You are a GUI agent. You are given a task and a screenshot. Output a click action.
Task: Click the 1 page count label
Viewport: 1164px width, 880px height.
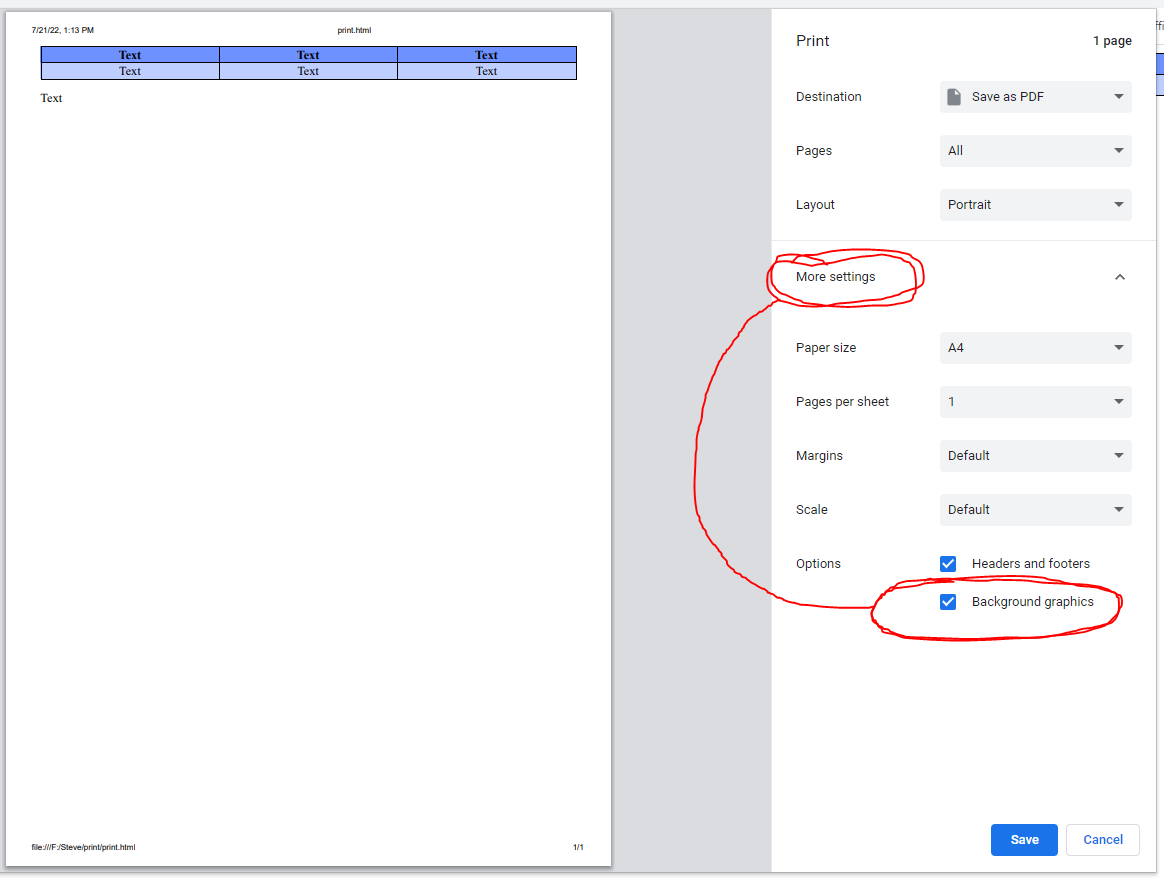pyautogui.click(x=1112, y=41)
